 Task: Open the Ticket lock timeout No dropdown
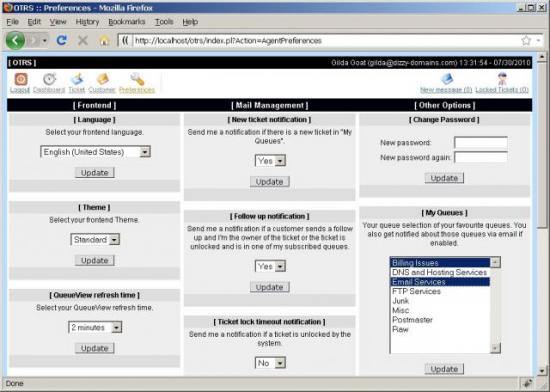[x=270, y=363]
